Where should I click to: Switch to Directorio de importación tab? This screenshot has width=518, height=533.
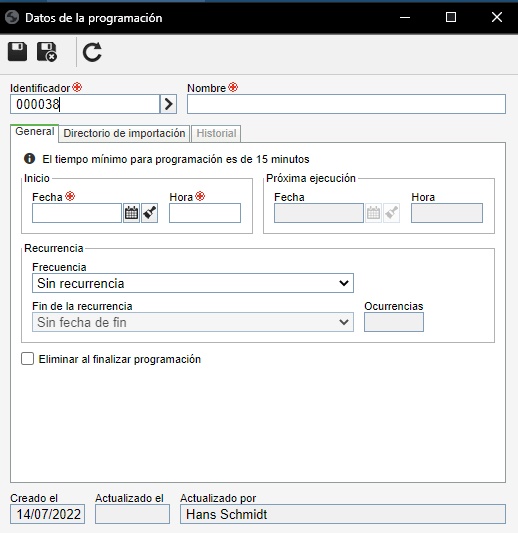pyautogui.click(x=124, y=133)
